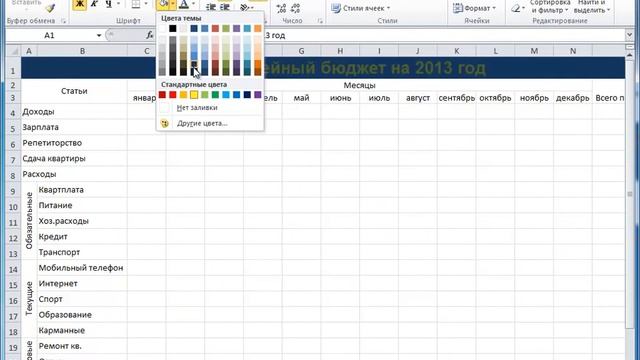Click the Месяцы merged header cell

[359, 85]
